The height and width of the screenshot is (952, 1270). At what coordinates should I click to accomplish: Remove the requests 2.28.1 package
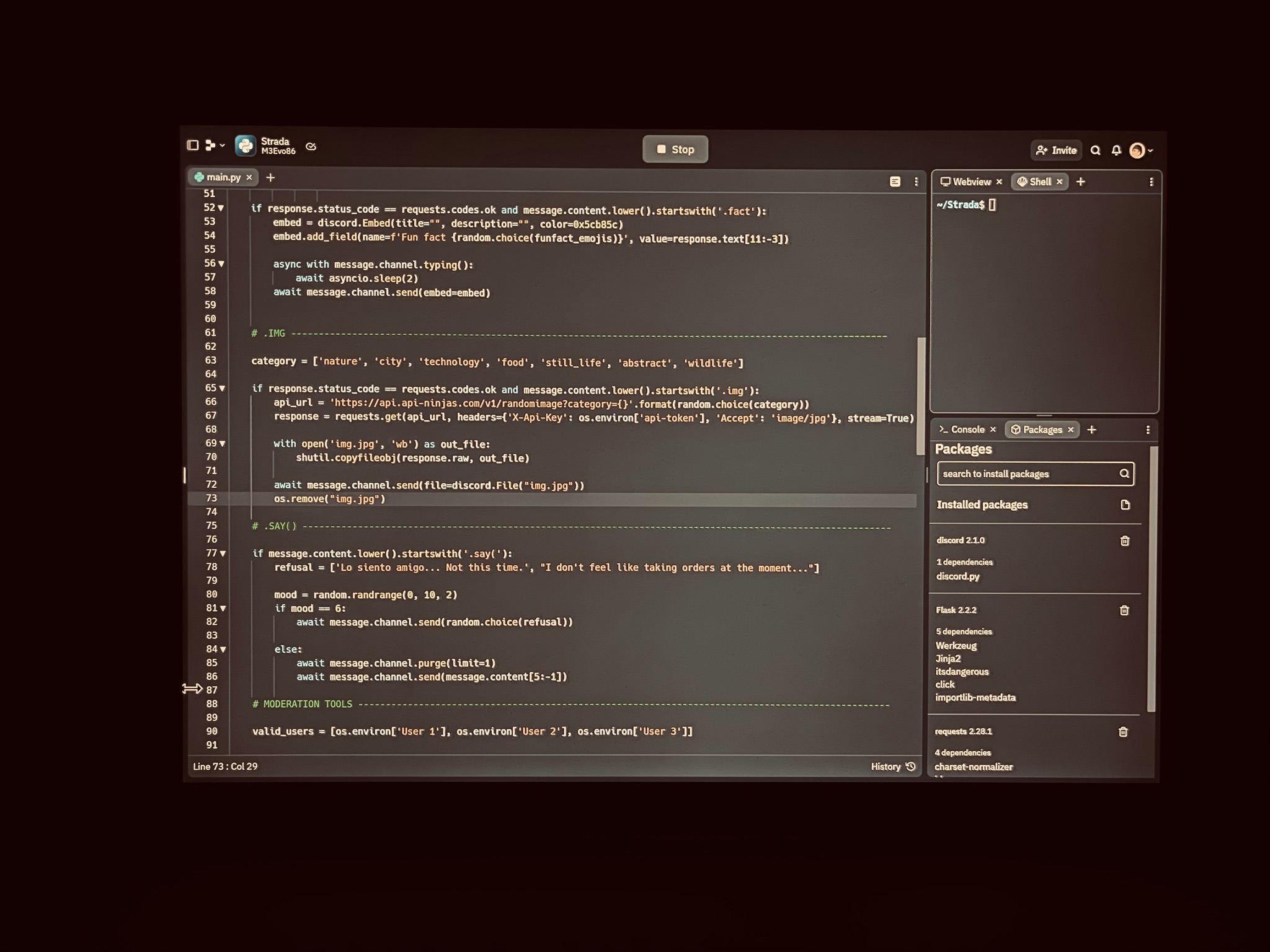(1123, 732)
